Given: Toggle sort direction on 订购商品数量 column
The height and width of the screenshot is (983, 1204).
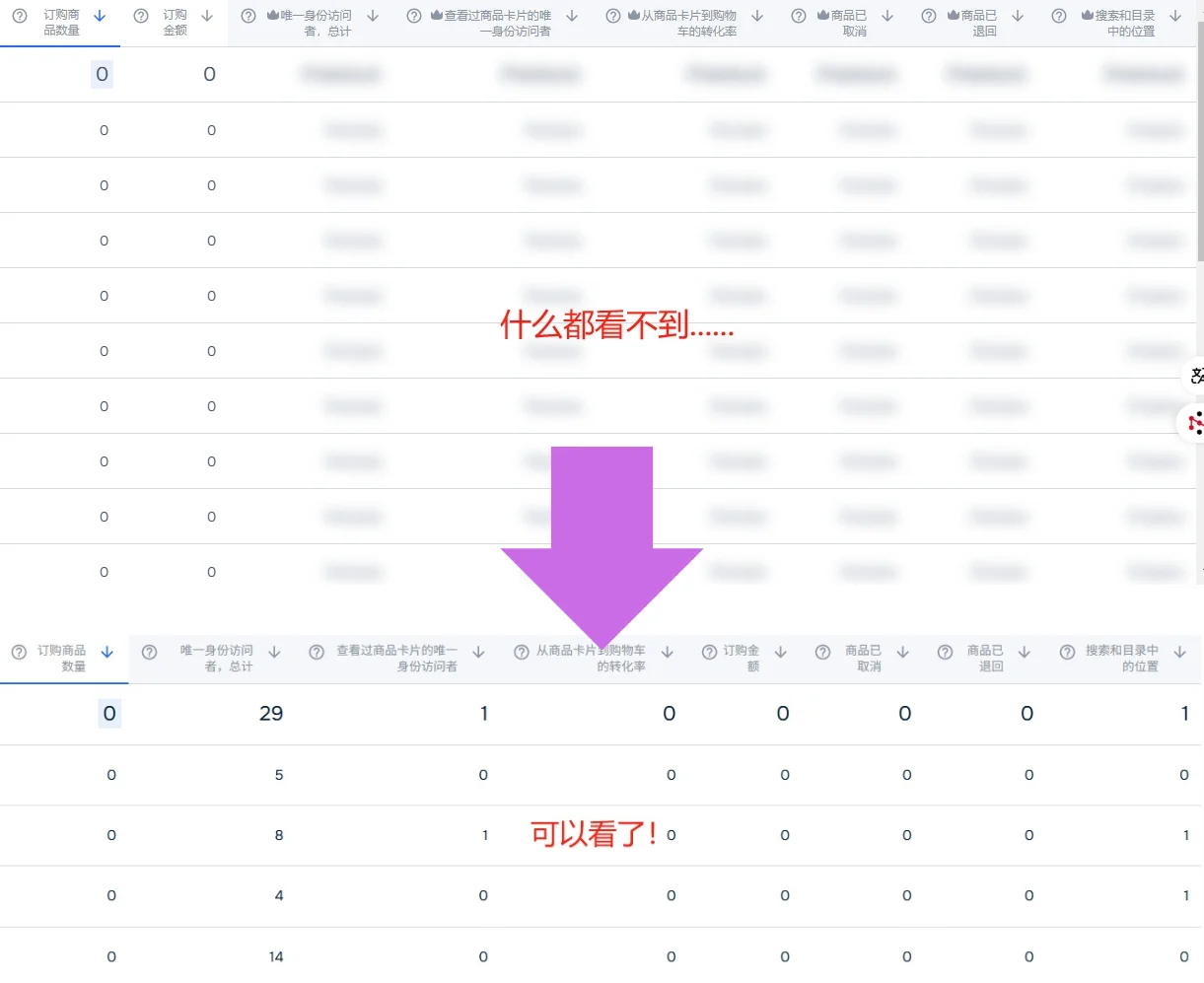Looking at the screenshot, I should point(99,16).
